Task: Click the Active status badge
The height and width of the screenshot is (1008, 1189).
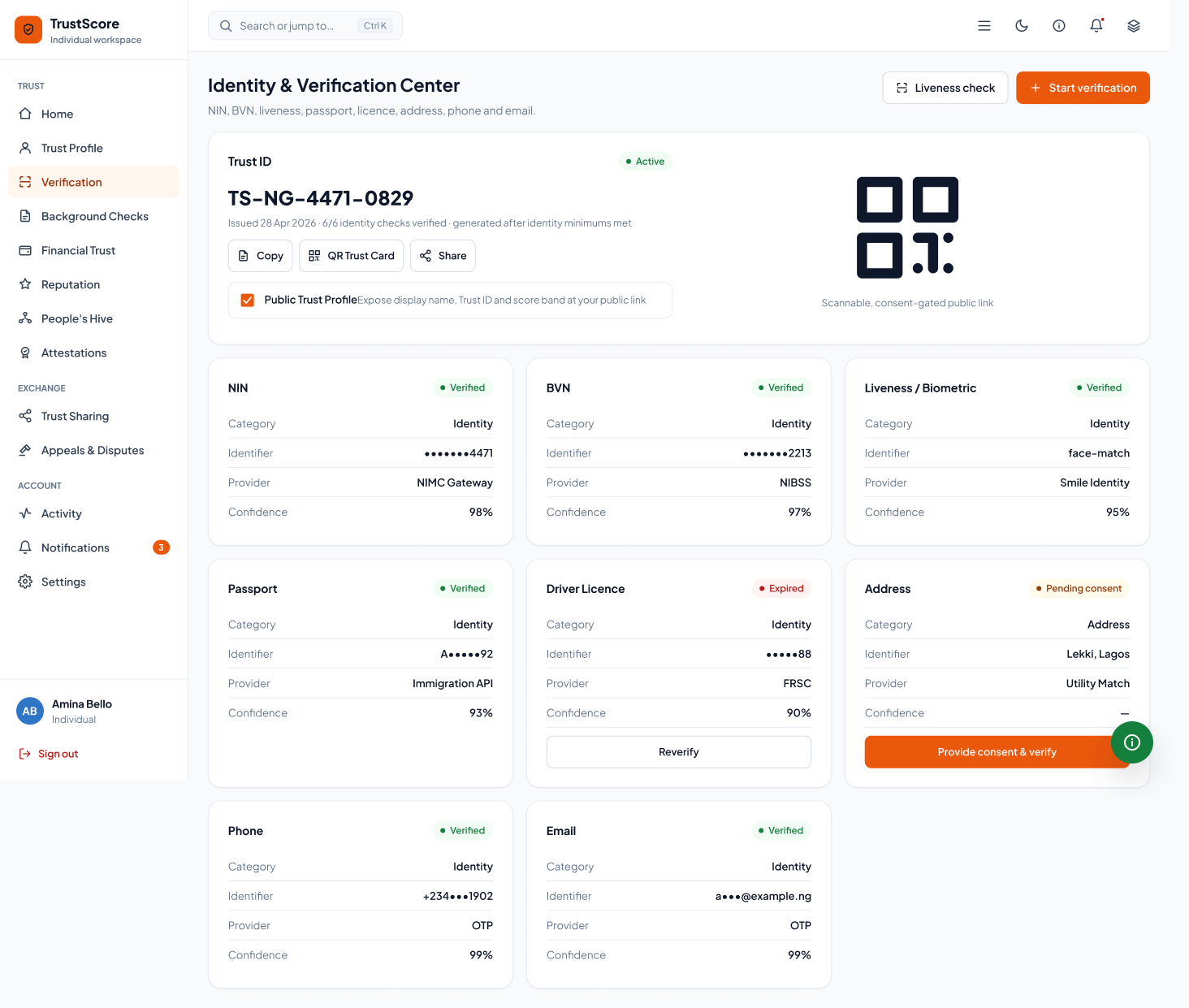Action: [x=646, y=162]
